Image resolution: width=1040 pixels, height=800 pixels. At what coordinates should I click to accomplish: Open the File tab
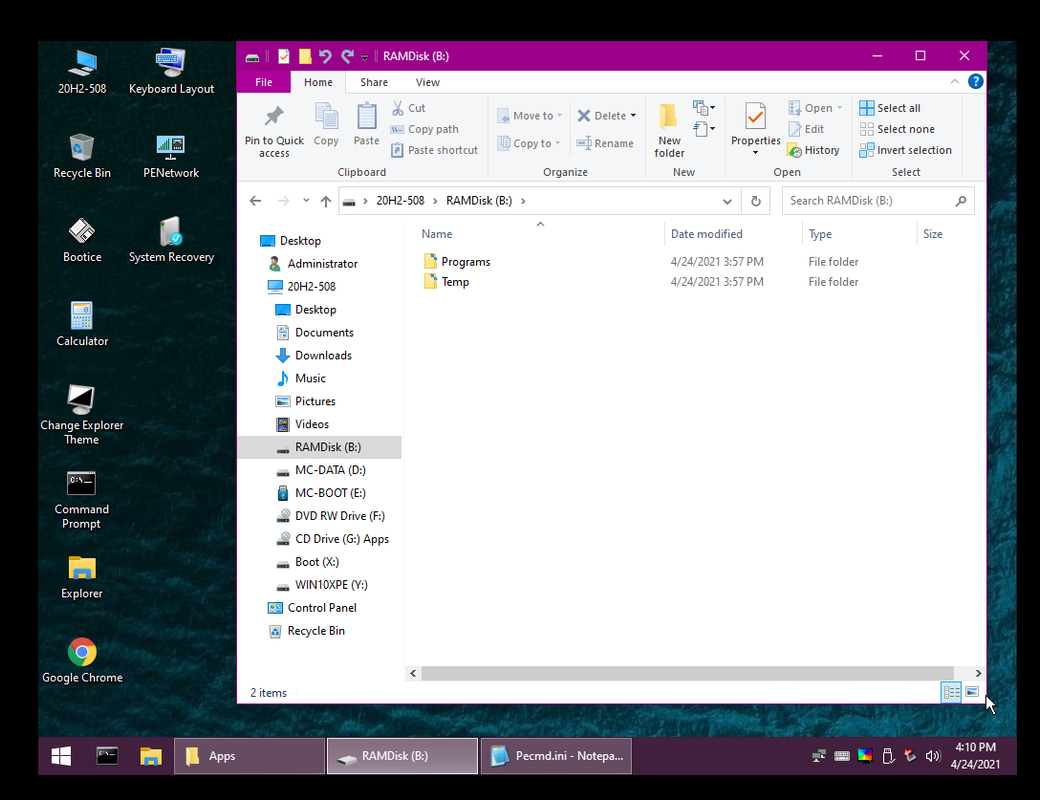click(x=263, y=82)
